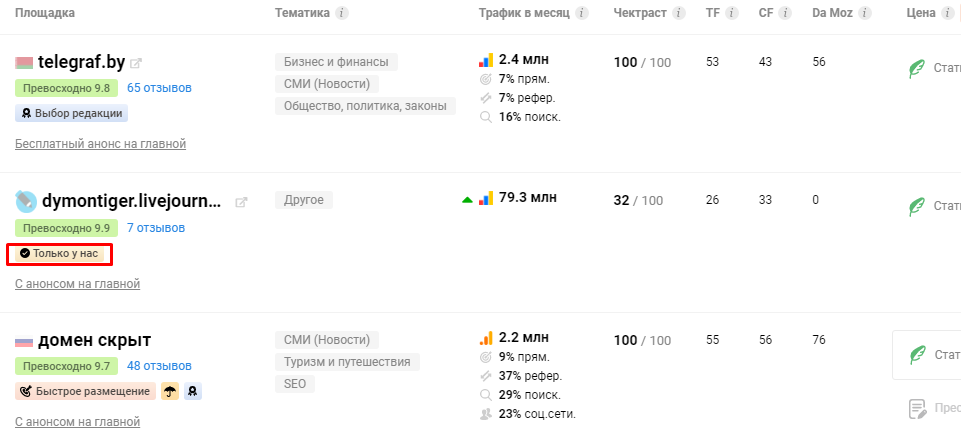Click green feather icon in telegraf.by row

click(x=915, y=68)
